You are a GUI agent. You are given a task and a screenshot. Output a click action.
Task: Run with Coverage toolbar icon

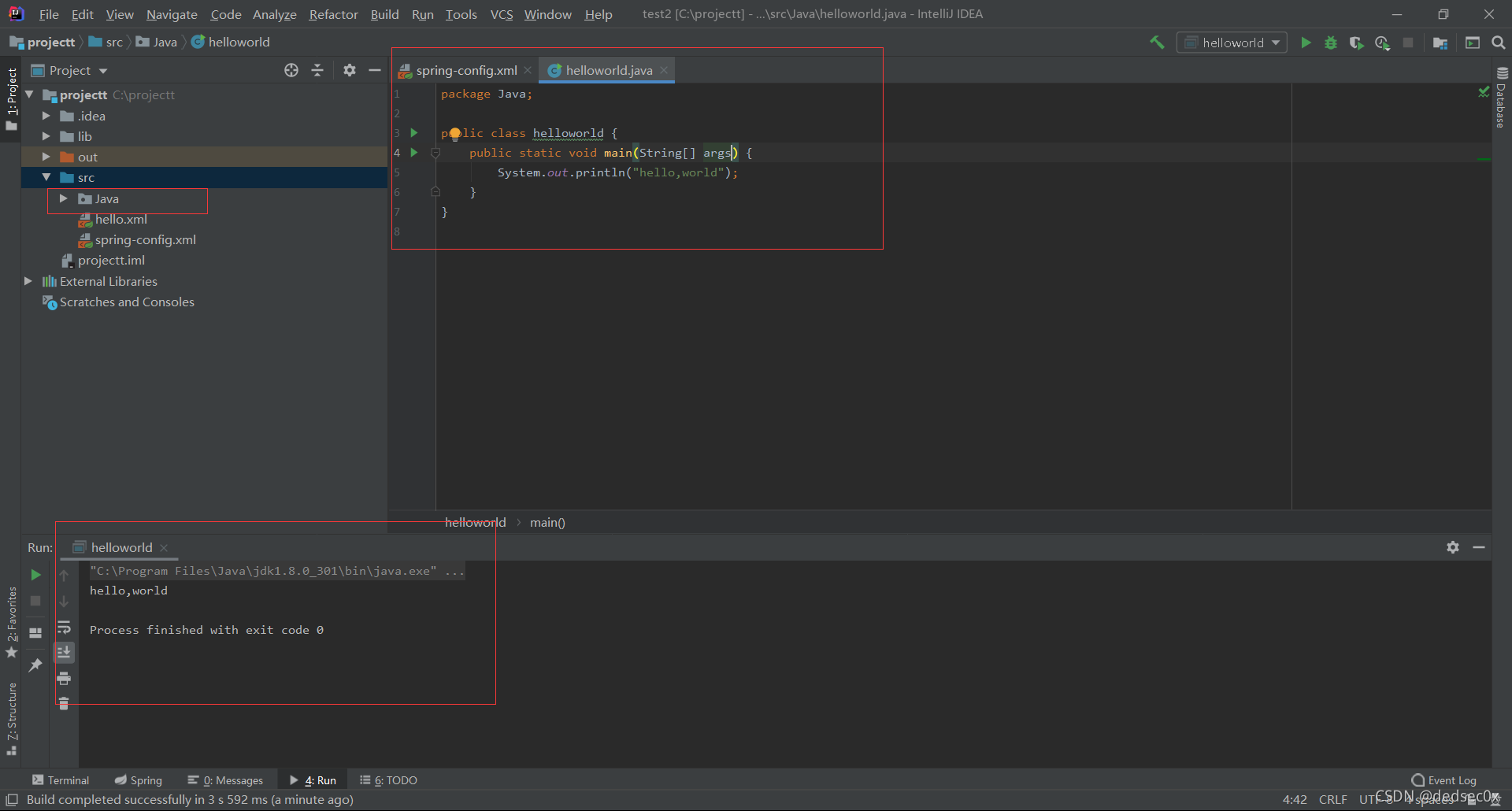[1356, 43]
